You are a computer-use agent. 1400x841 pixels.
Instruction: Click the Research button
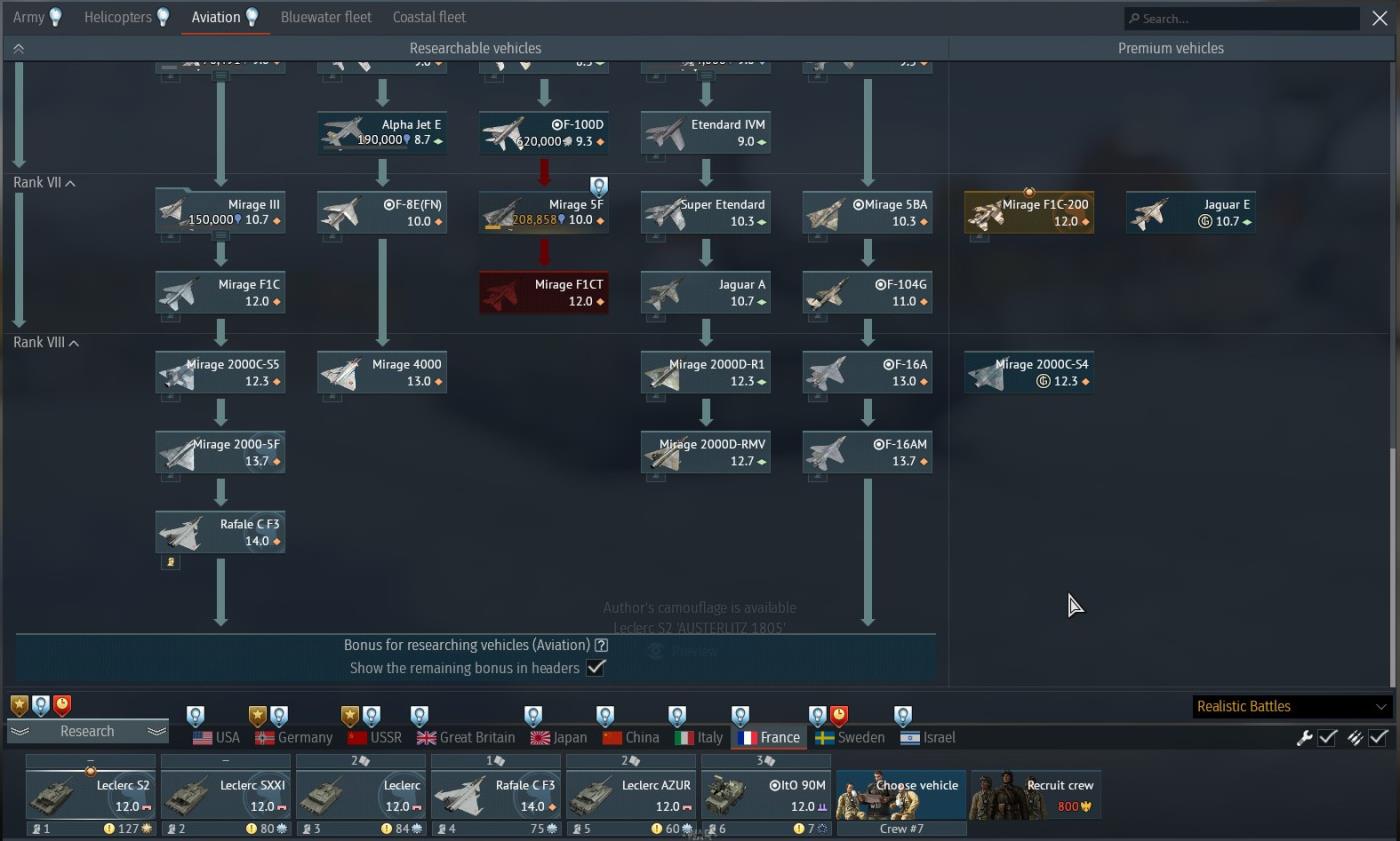pyautogui.click(x=87, y=731)
